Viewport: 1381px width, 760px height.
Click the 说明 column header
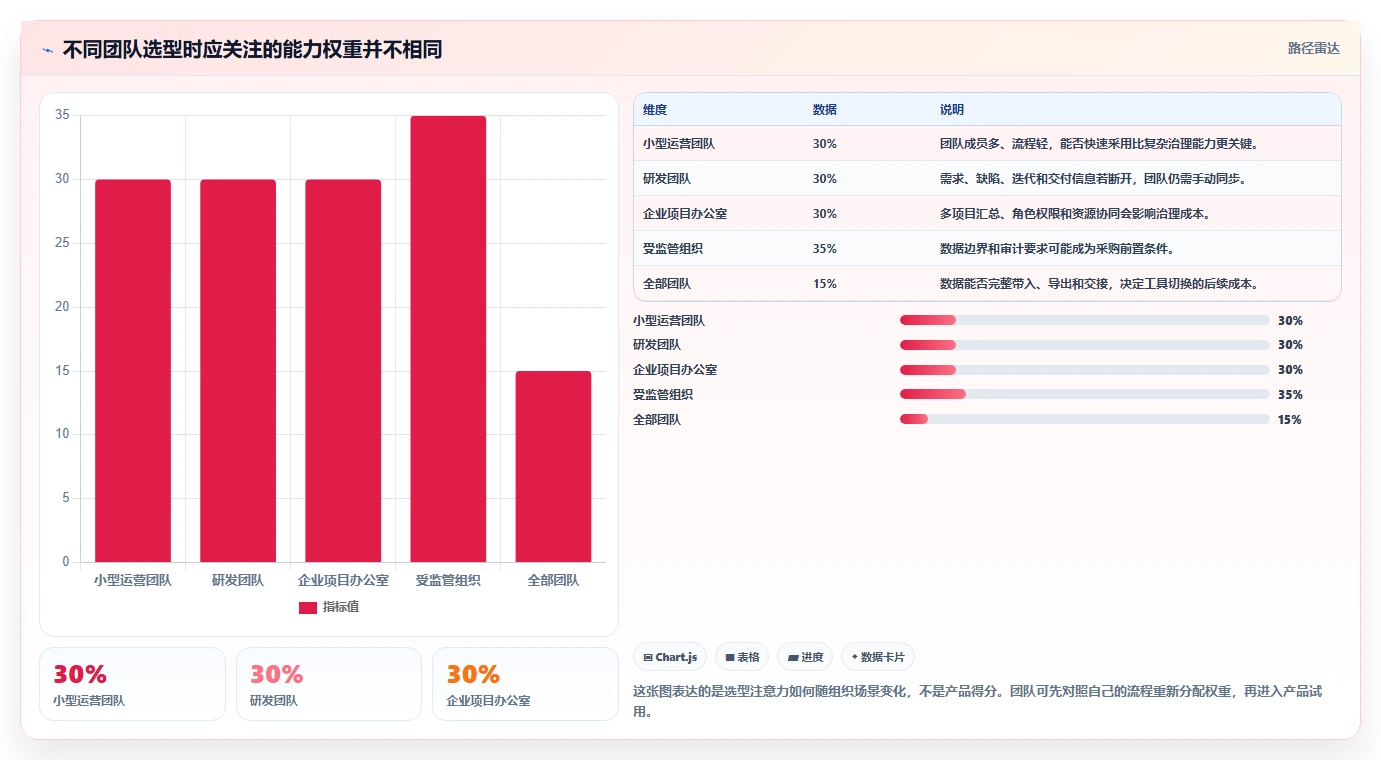tap(952, 109)
